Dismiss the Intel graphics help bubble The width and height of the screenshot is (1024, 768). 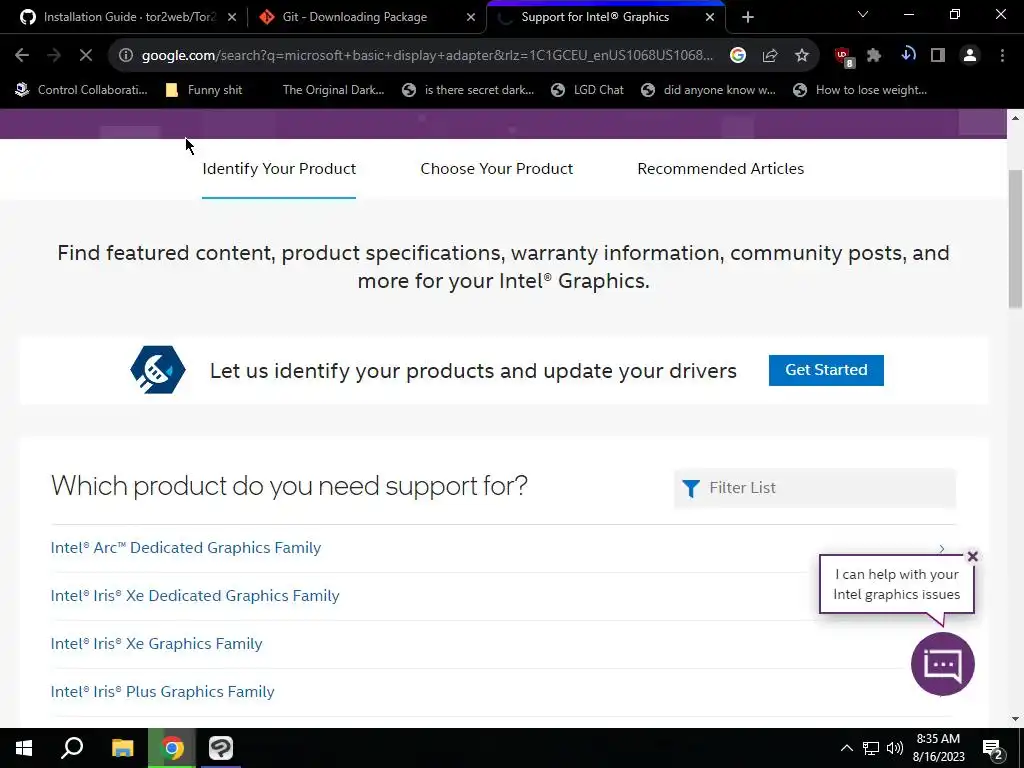(972, 556)
